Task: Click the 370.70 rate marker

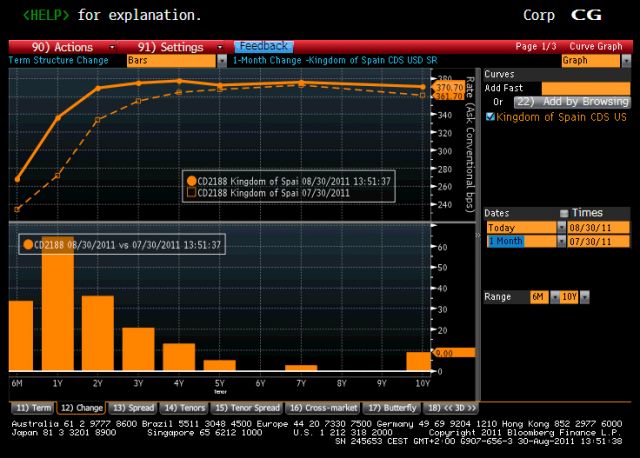Action: (x=448, y=87)
